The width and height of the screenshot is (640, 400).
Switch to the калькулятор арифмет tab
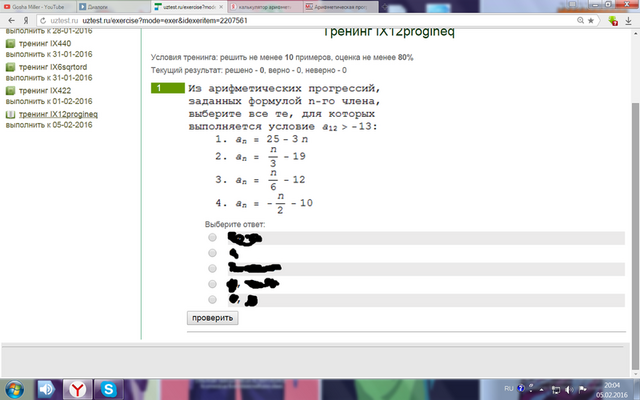(265, 7)
